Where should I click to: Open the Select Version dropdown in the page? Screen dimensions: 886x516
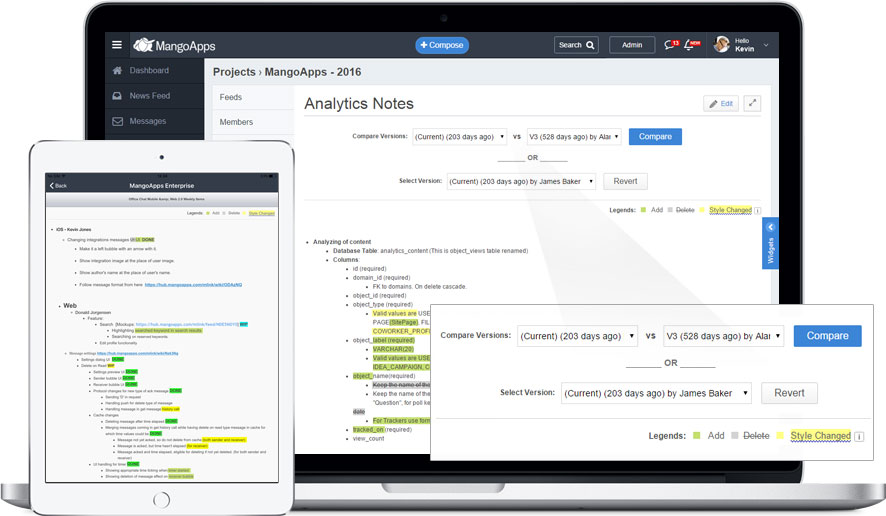point(521,181)
